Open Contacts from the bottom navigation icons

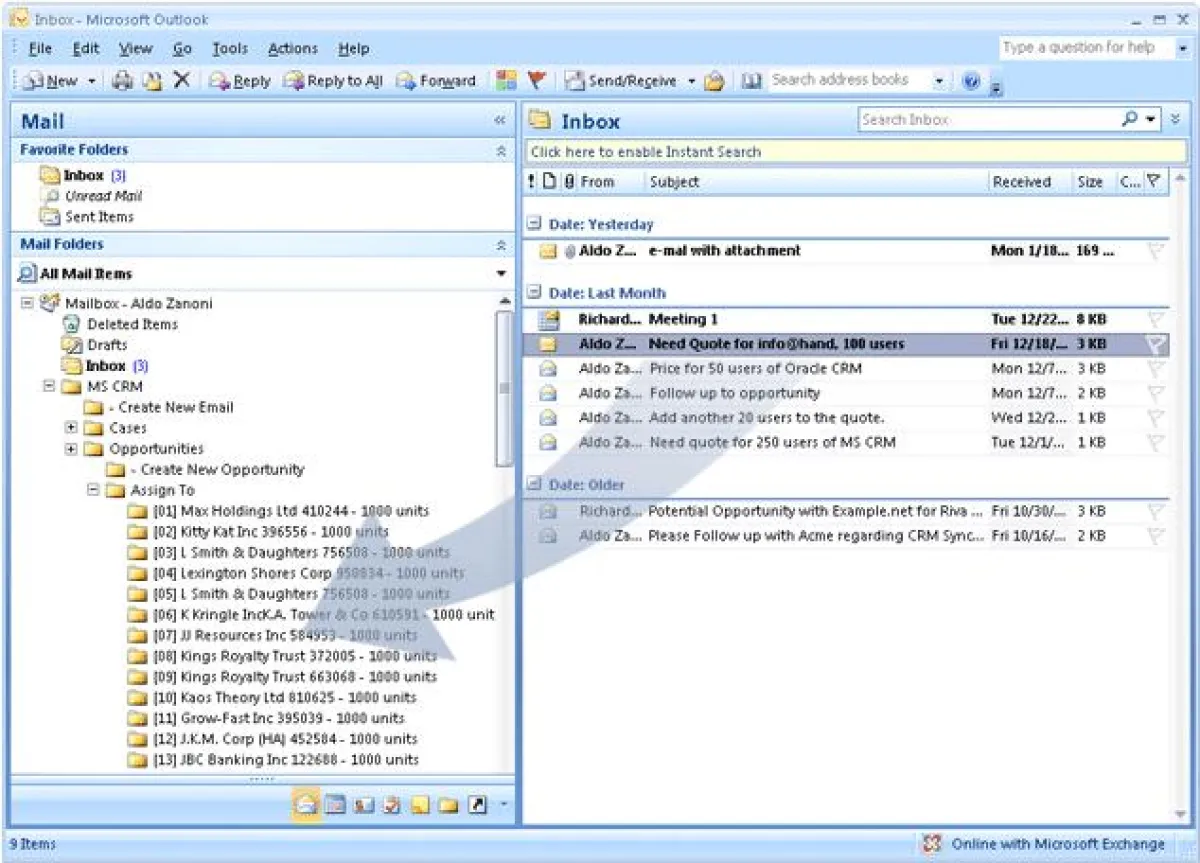363,805
